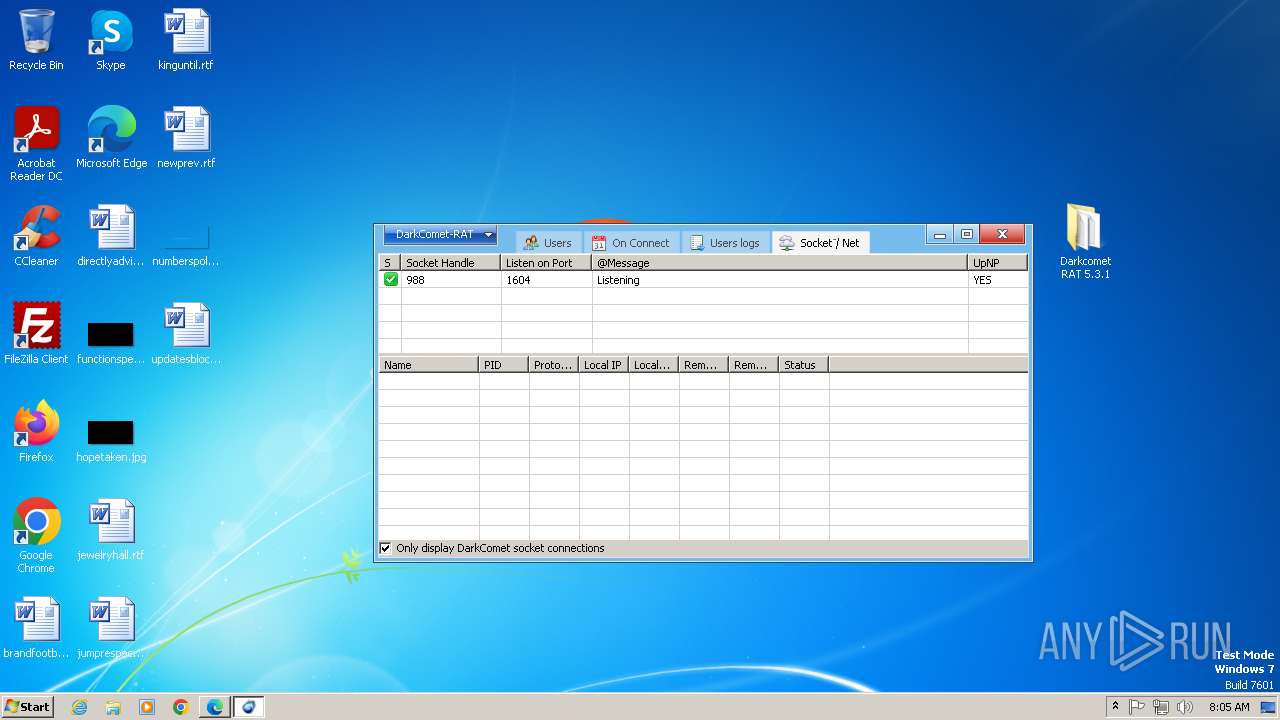1280x720 pixels.
Task: Sort by Socket Handle column header
Action: click(x=451, y=262)
